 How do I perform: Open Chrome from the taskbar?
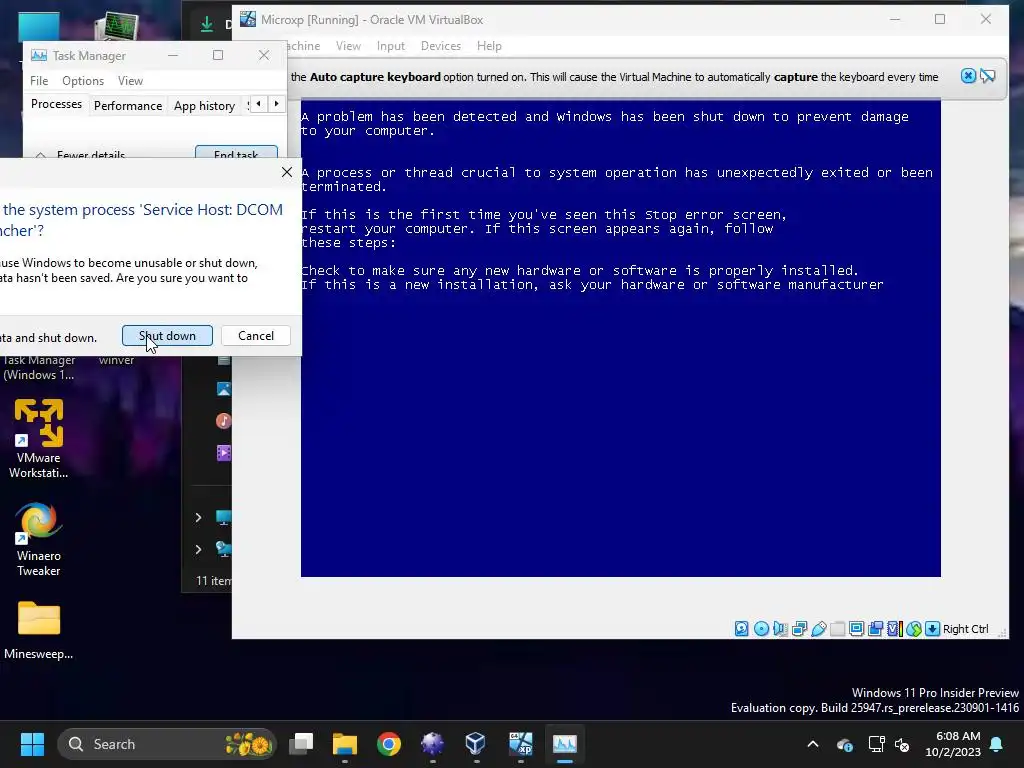[x=389, y=744]
